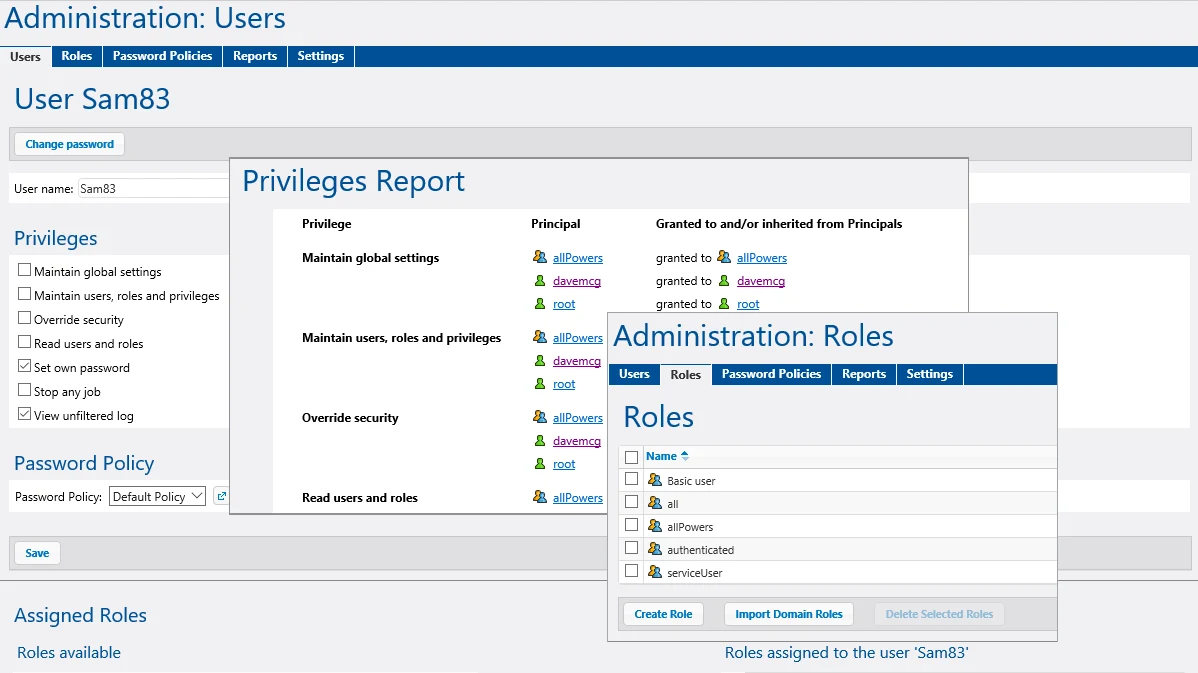Uncheck the Set own password privilege
The height and width of the screenshot is (673, 1198).
click(24, 366)
